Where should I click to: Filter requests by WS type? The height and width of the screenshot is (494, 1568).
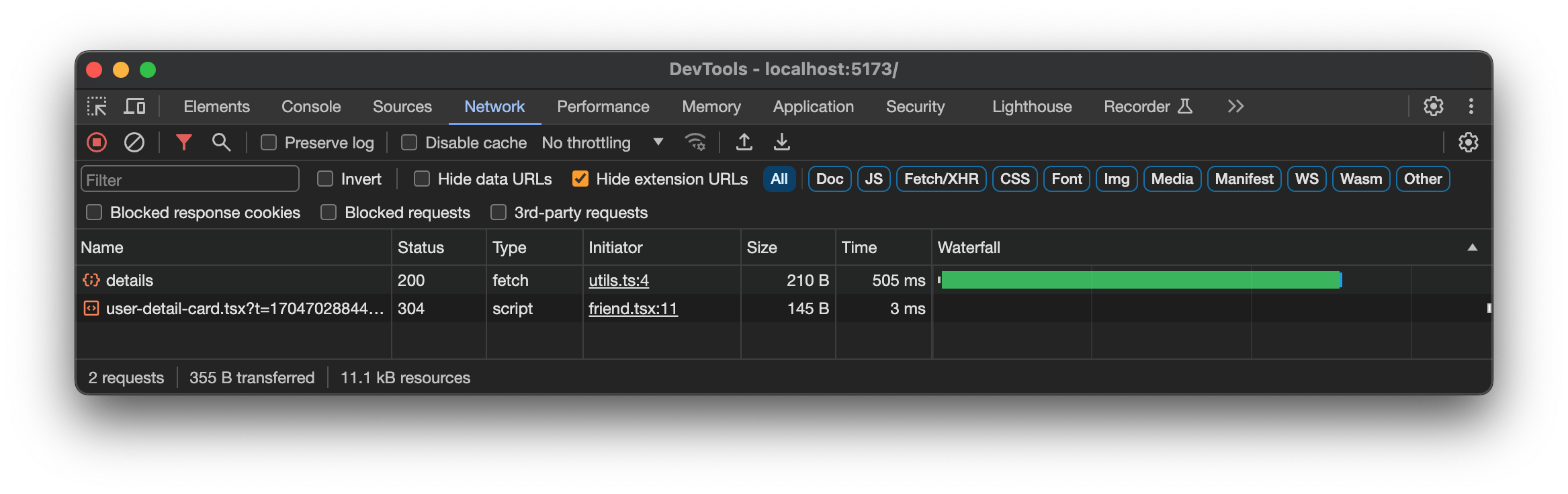(1307, 179)
